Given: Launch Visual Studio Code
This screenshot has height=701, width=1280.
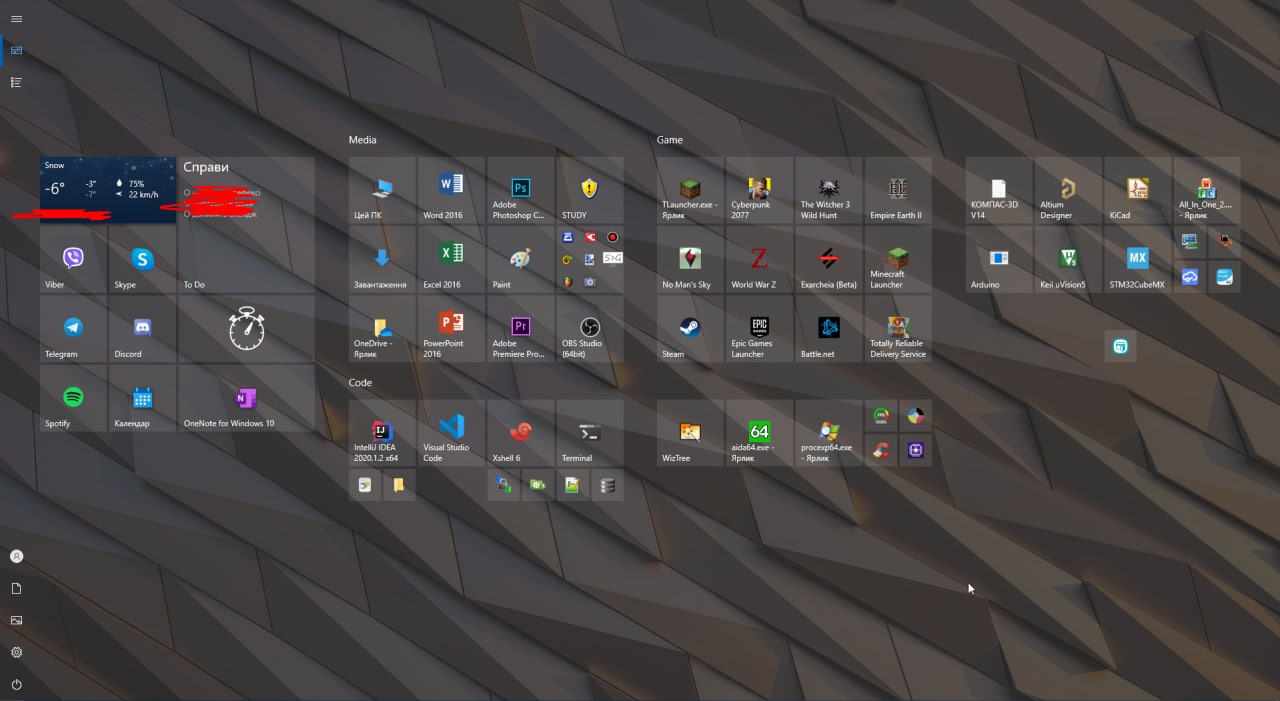Looking at the screenshot, I should click(x=451, y=433).
